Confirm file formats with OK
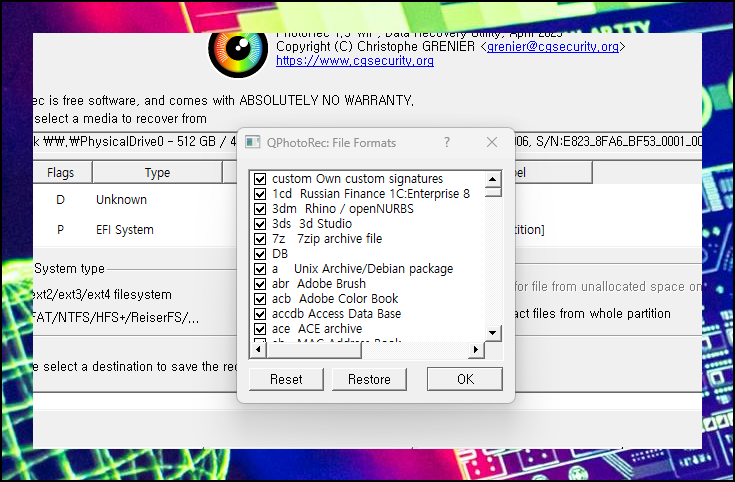The height and width of the screenshot is (482, 735). click(x=465, y=379)
